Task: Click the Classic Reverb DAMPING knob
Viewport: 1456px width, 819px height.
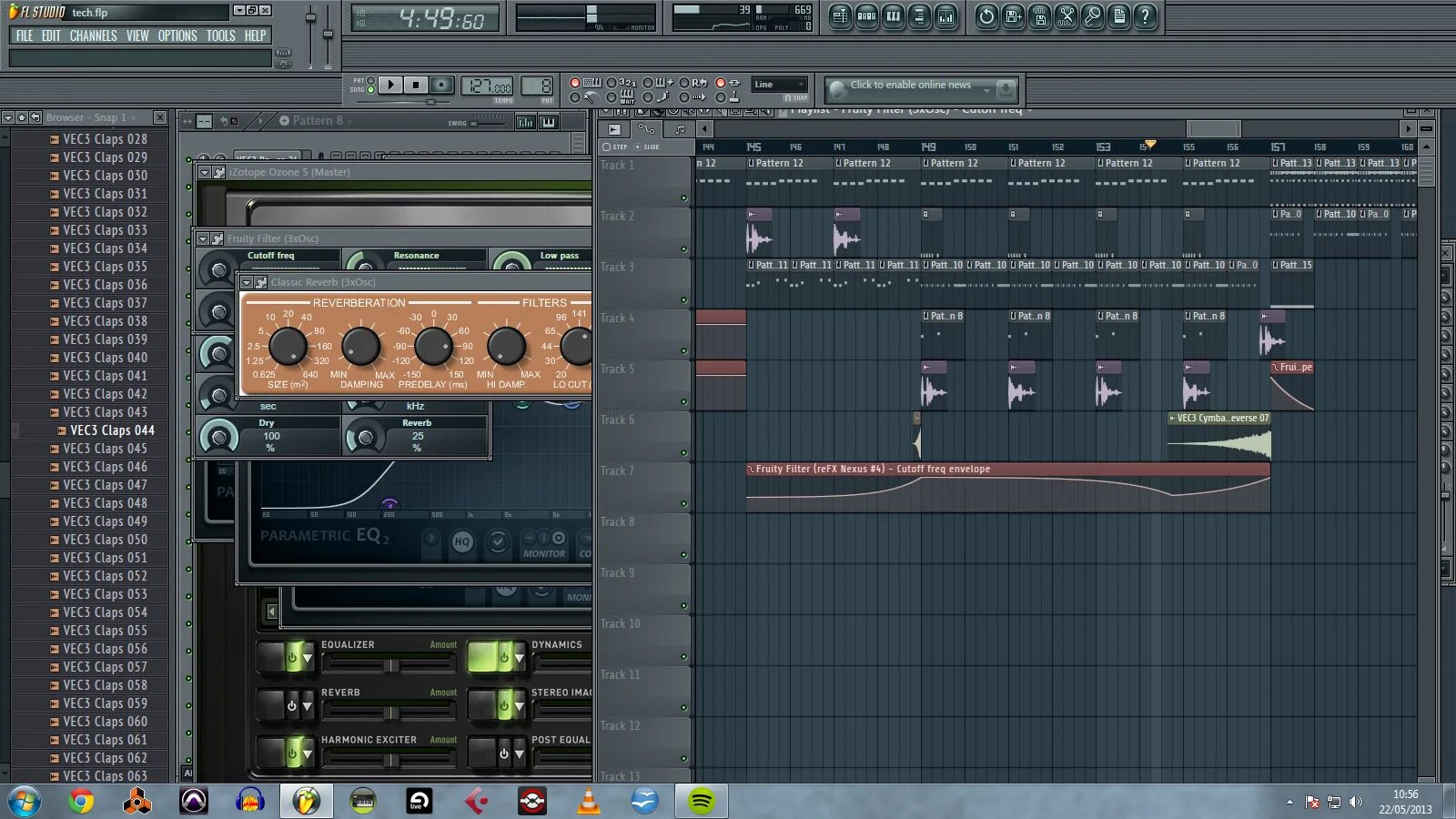Action: tap(360, 347)
